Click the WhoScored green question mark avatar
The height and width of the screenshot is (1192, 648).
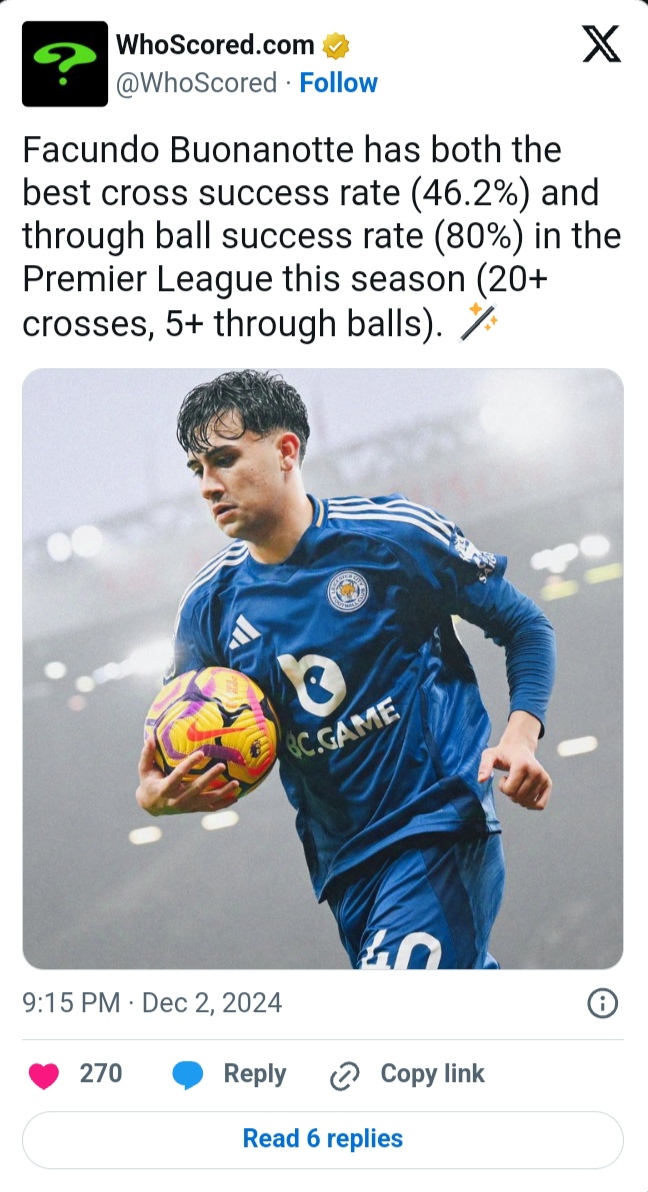[65, 64]
